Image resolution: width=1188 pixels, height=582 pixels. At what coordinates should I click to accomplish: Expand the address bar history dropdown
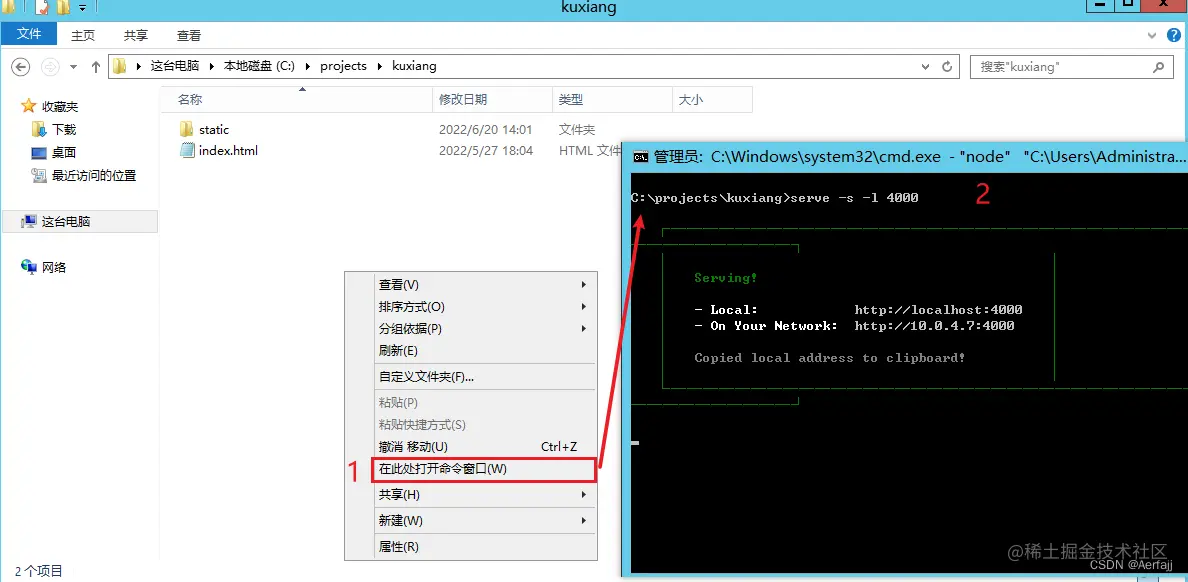pos(925,67)
